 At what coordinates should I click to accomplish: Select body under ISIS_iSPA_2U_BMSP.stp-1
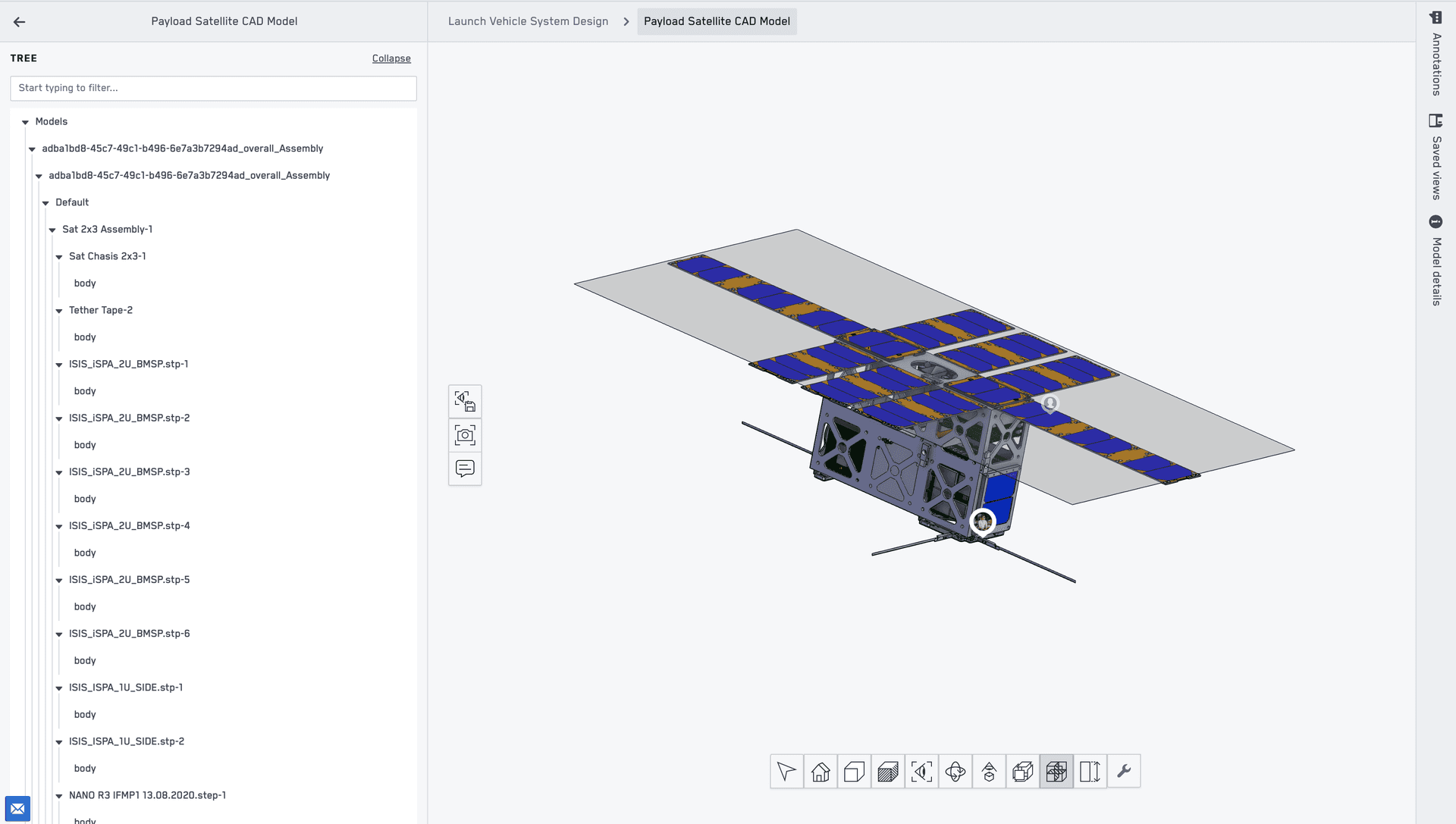pyautogui.click(x=85, y=390)
